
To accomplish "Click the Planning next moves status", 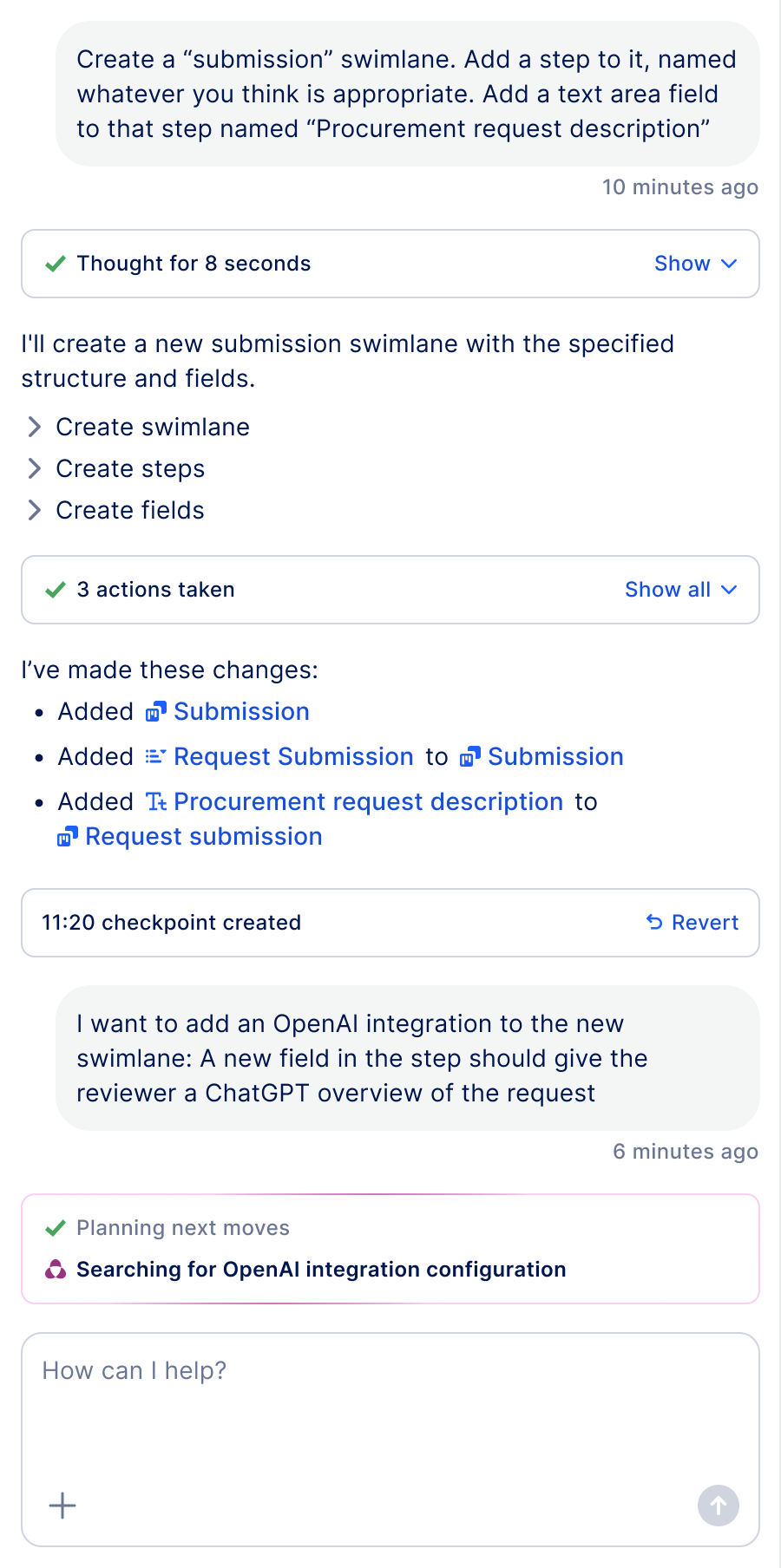I will pyautogui.click(x=182, y=1228).
